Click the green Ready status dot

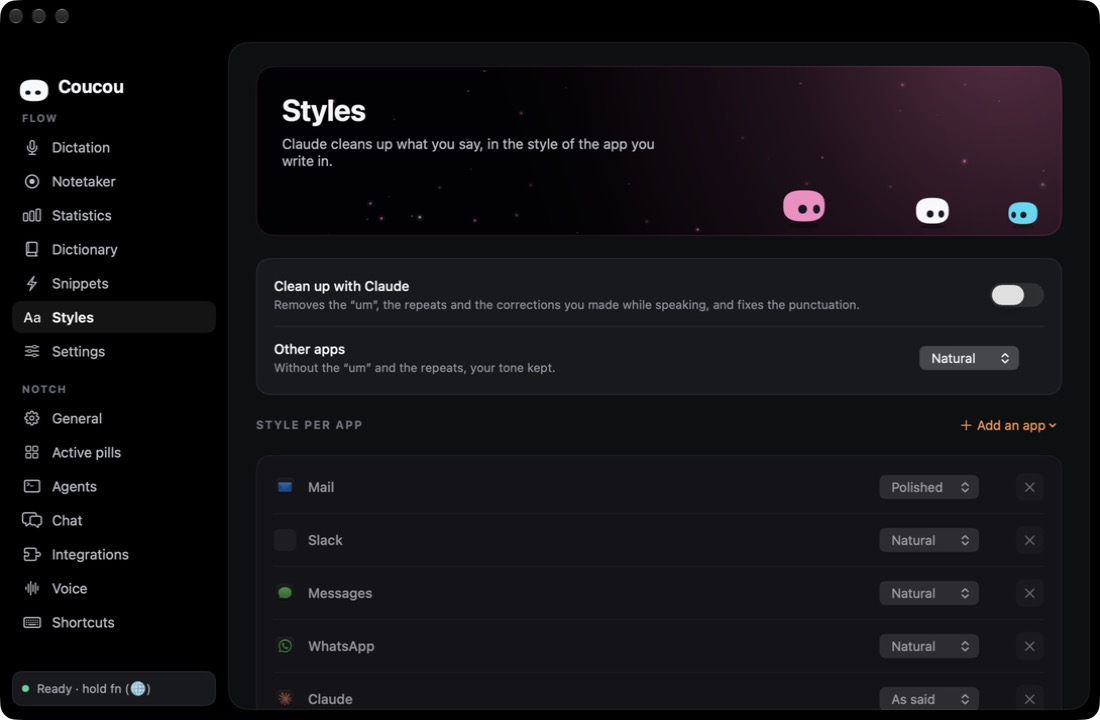(x=26, y=689)
